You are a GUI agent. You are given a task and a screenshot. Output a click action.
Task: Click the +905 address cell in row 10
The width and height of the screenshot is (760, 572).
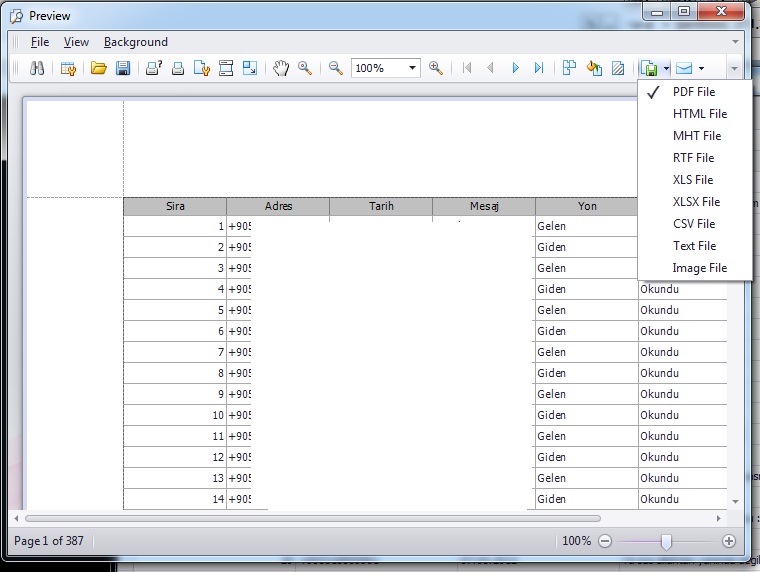(x=239, y=415)
